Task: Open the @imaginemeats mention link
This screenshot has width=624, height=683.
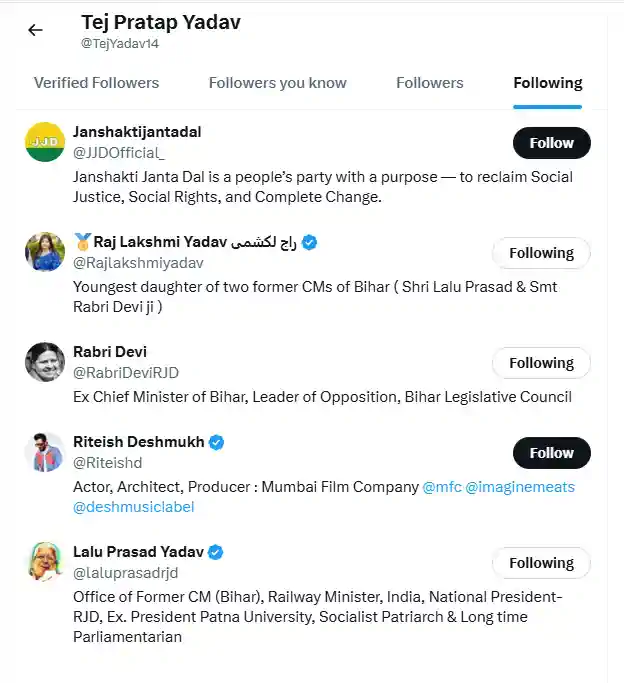Action: coord(520,487)
